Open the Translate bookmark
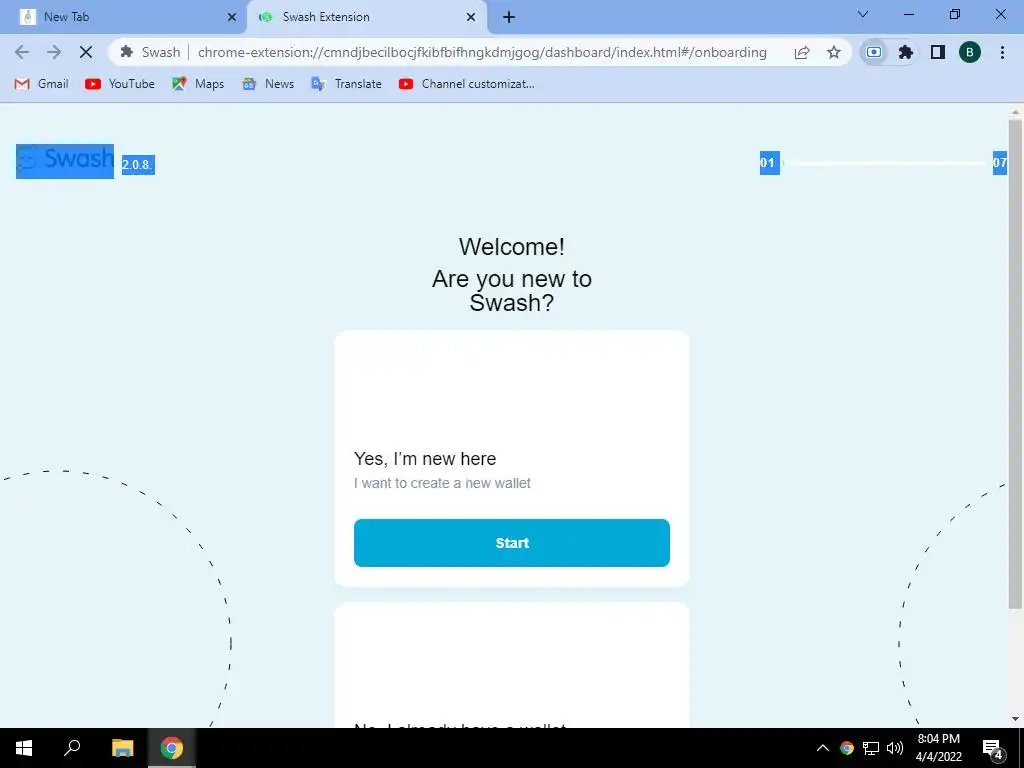 click(346, 84)
